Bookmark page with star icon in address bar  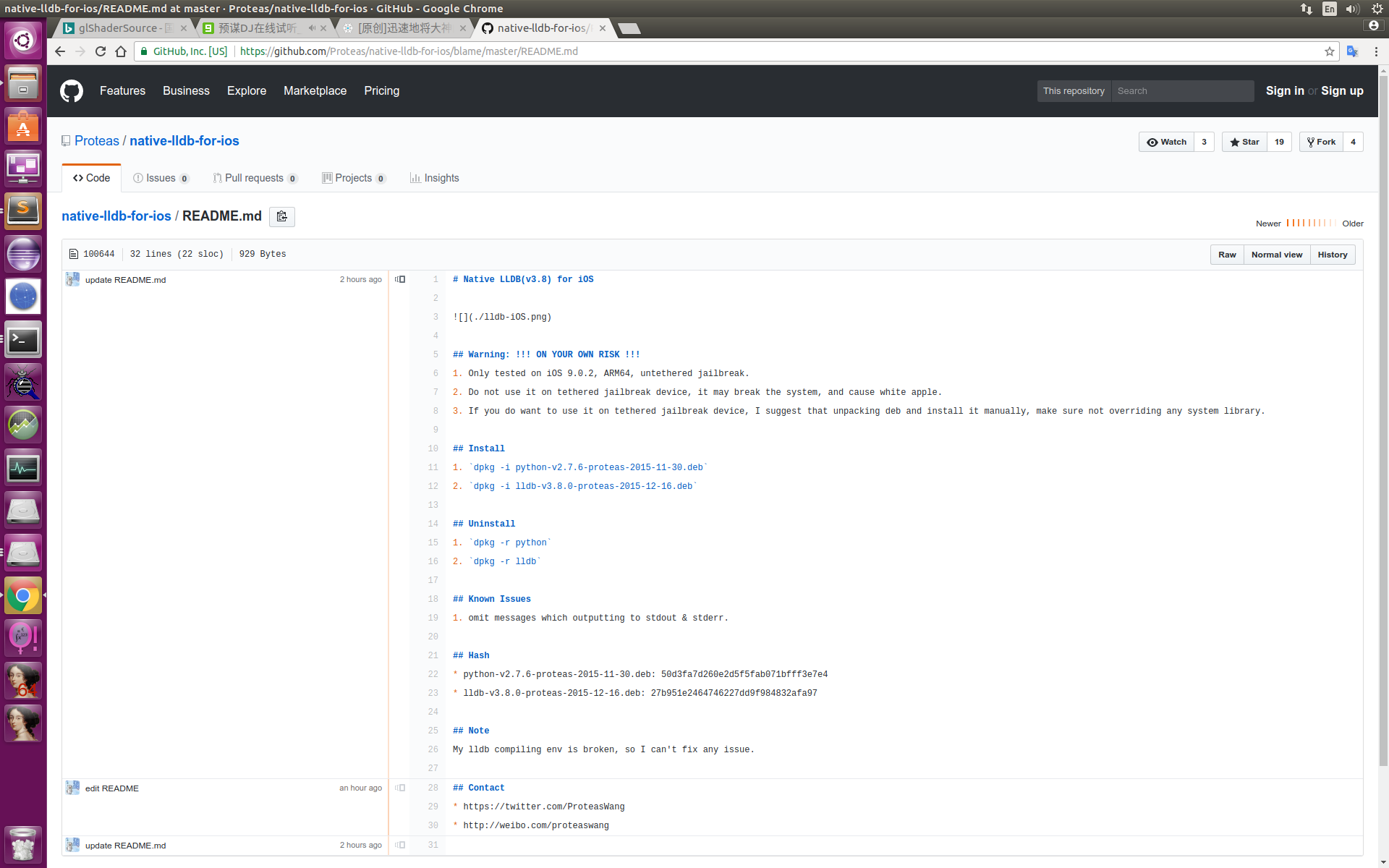pyautogui.click(x=1329, y=51)
